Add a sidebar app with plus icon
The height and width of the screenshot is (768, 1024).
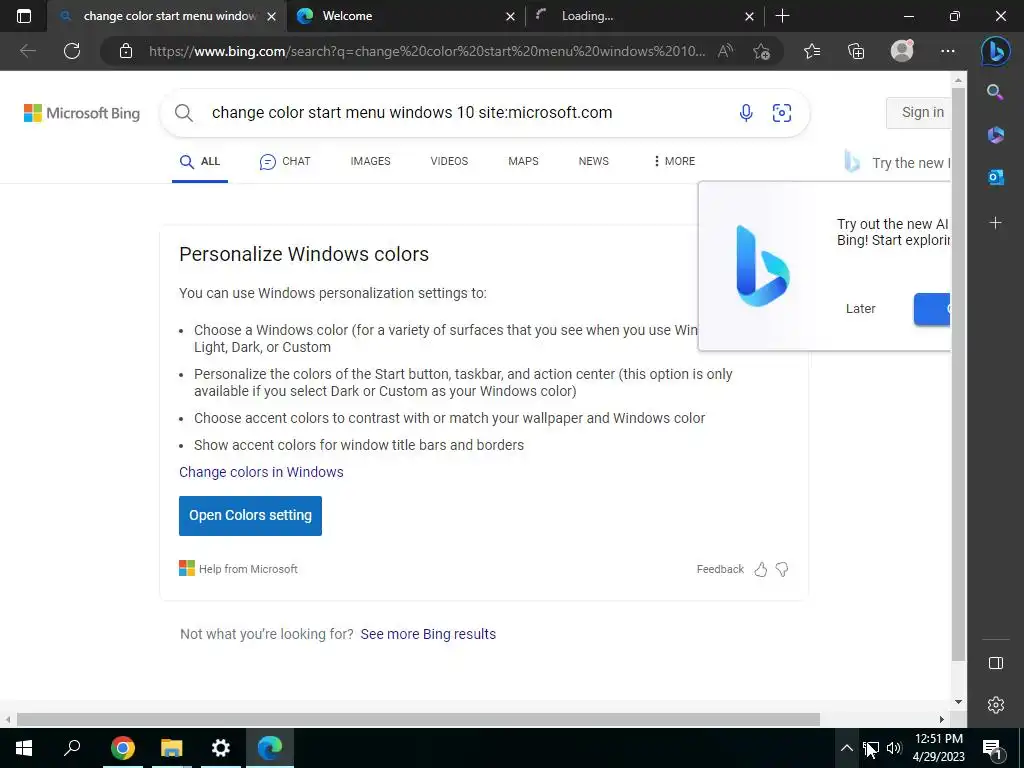tap(995, 223)
